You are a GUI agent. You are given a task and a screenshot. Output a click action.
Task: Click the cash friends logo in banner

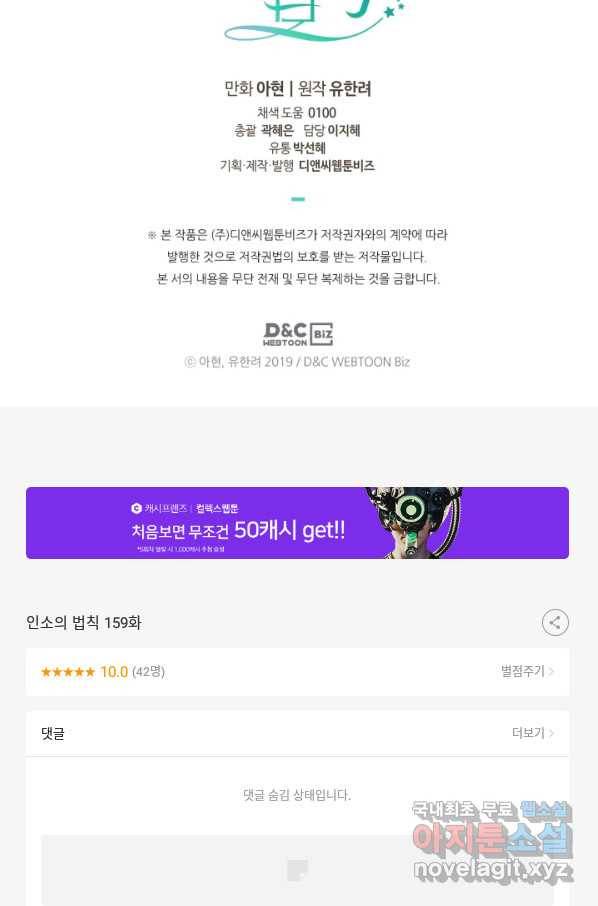(x=136, y=508)
